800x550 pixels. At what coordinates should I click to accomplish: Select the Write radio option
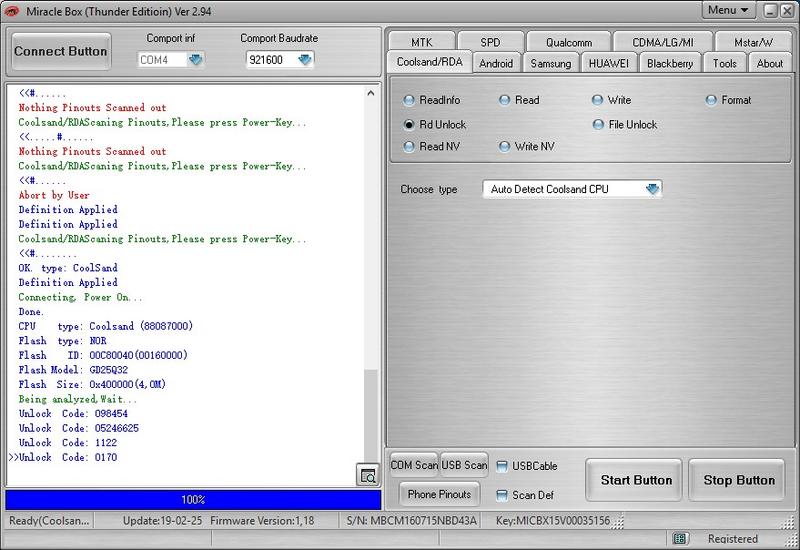click(611, 100)
